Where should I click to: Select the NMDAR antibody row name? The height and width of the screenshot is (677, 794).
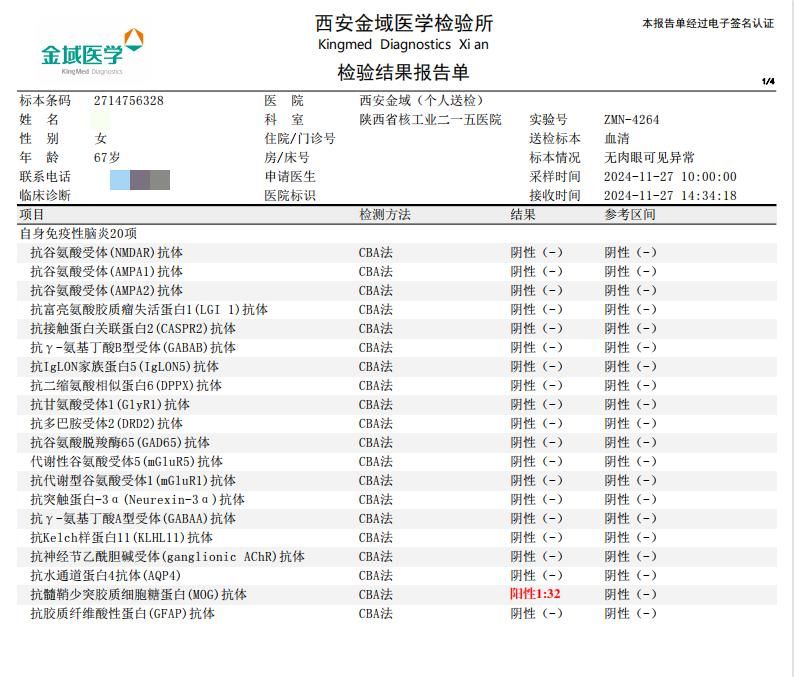click(x=106, y=253)
